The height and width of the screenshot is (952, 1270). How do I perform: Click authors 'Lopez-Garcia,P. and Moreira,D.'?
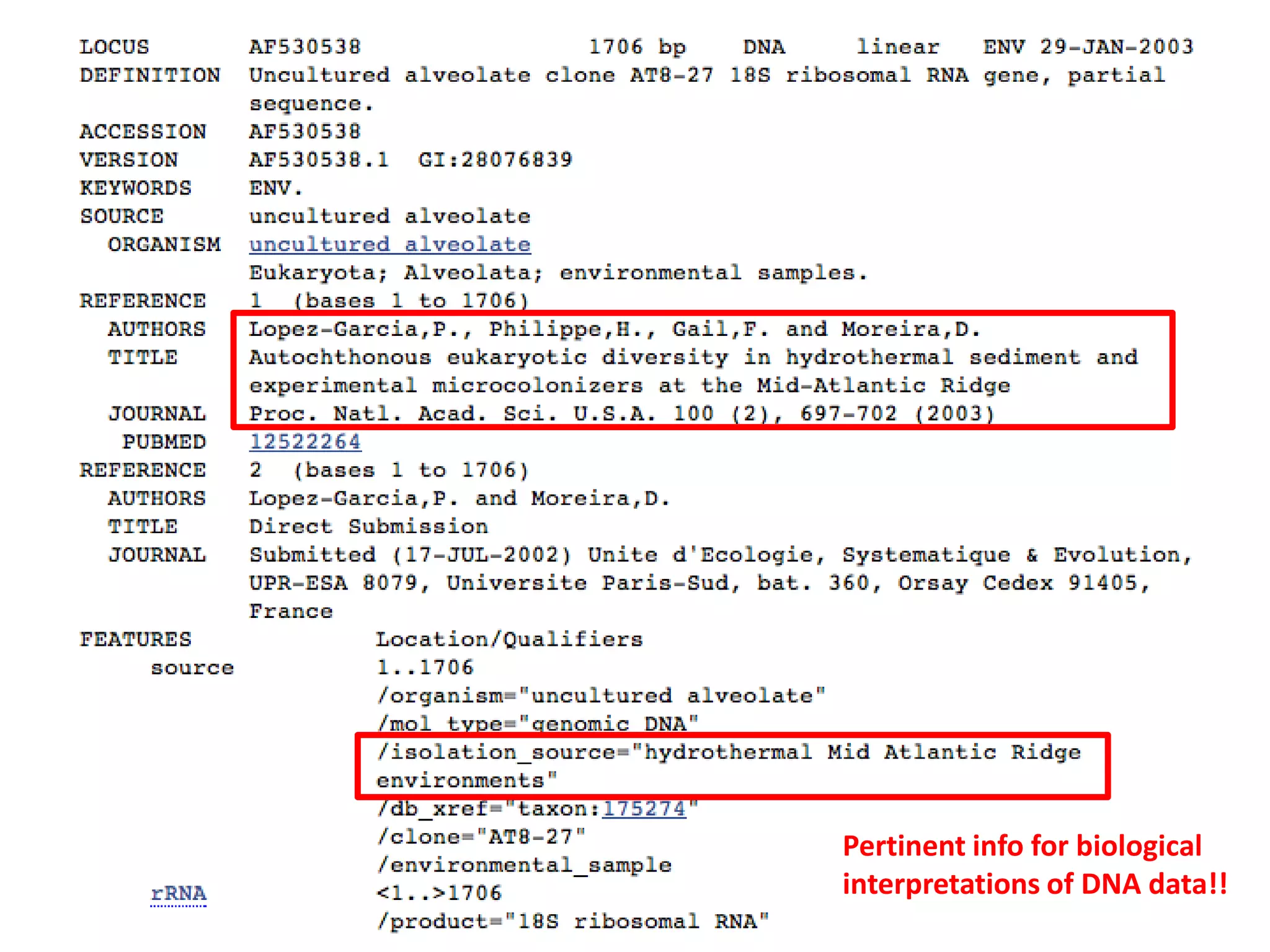click(460, 498)
